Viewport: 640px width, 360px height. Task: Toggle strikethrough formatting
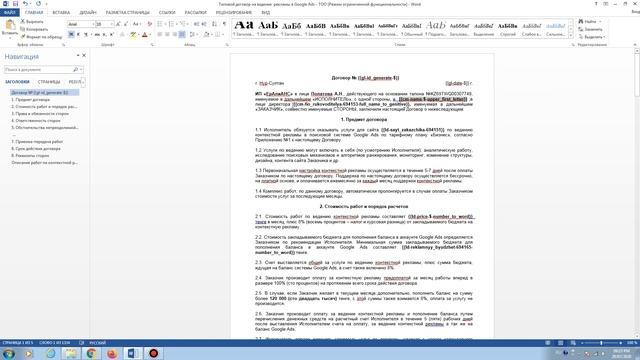[x=97, y=35]
